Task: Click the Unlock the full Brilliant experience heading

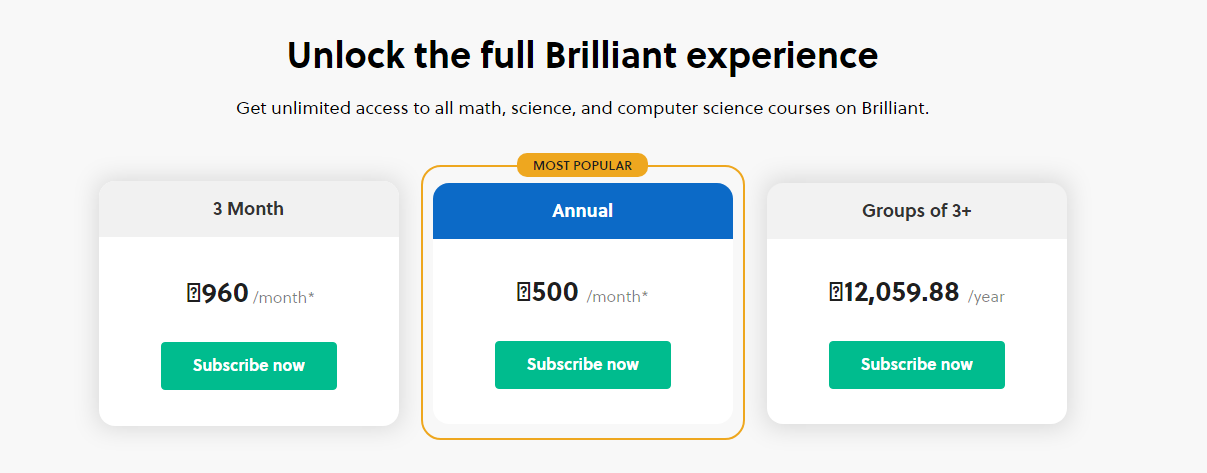Action: click(x=583, y=56)
